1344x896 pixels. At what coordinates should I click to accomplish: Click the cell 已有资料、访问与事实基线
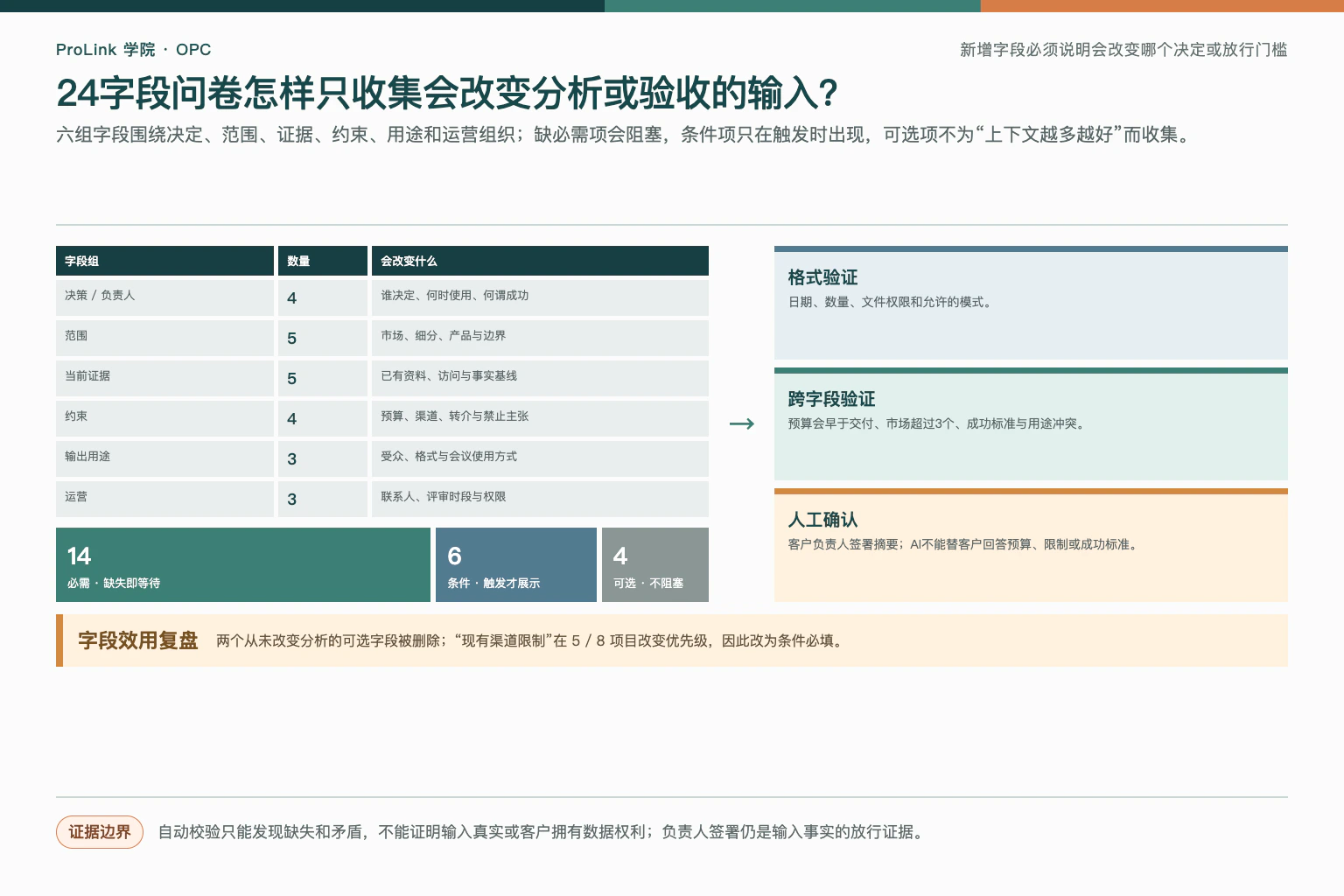(x=540, y=378)
